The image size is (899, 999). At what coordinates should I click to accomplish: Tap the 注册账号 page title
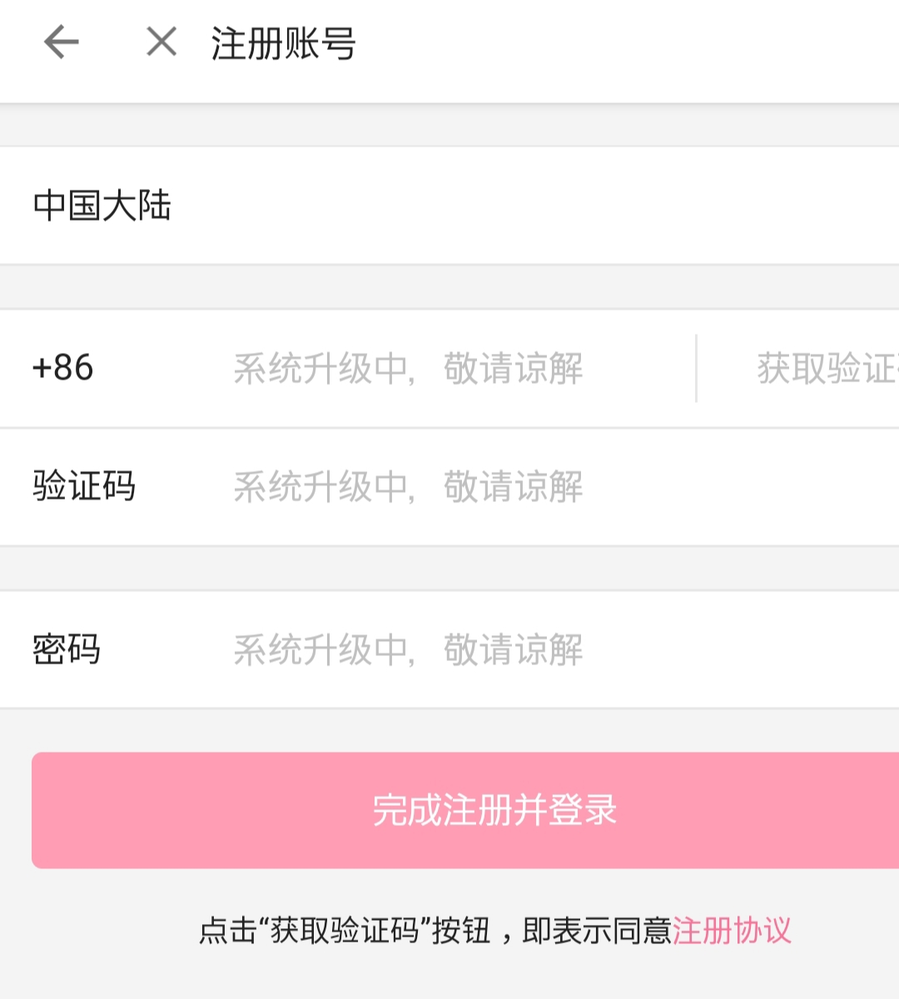(283, 44)
